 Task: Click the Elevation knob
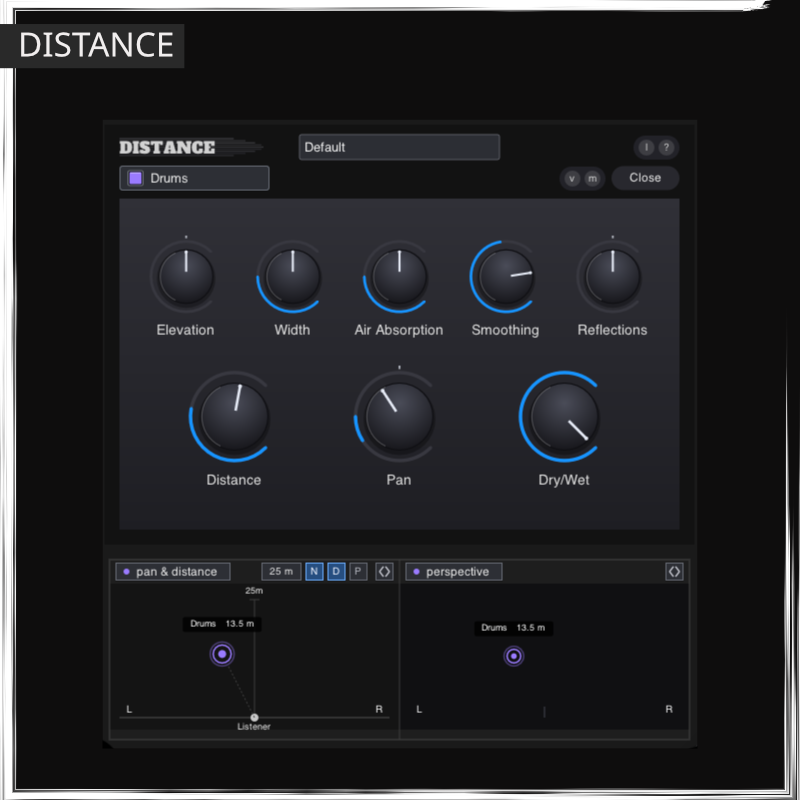[x=186, y=277]
